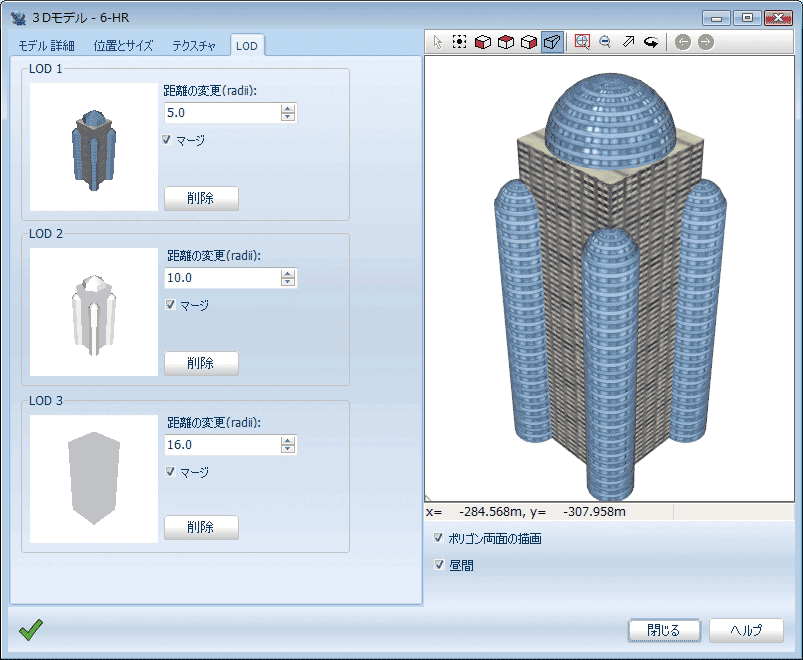Increase LOD 1 distance with up arrow
This screenshot has height=660, width=803.
[288, 109]
